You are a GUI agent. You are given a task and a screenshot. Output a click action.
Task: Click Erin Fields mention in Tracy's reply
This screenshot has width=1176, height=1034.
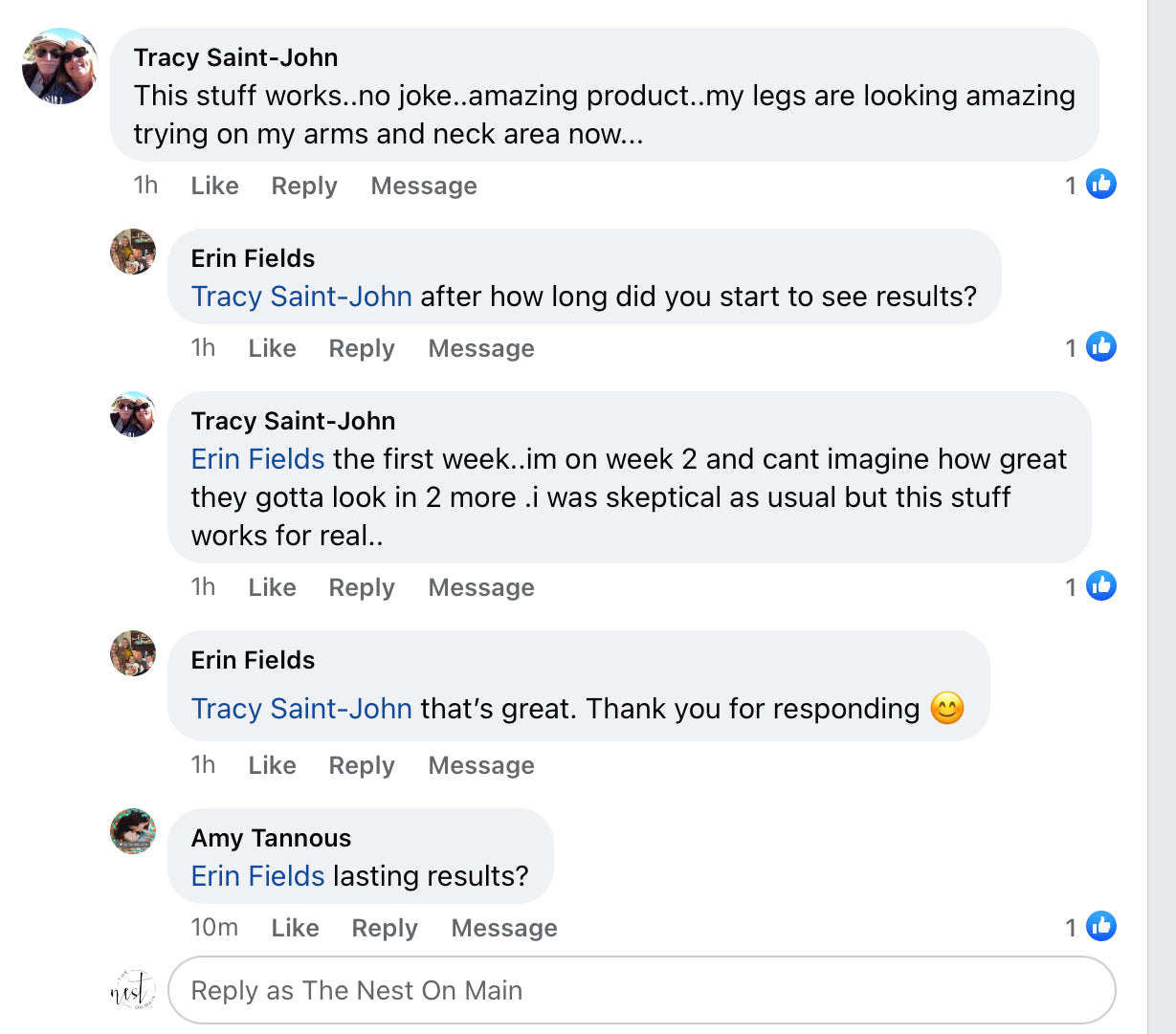pyautogui.click(x=258, y=459)
